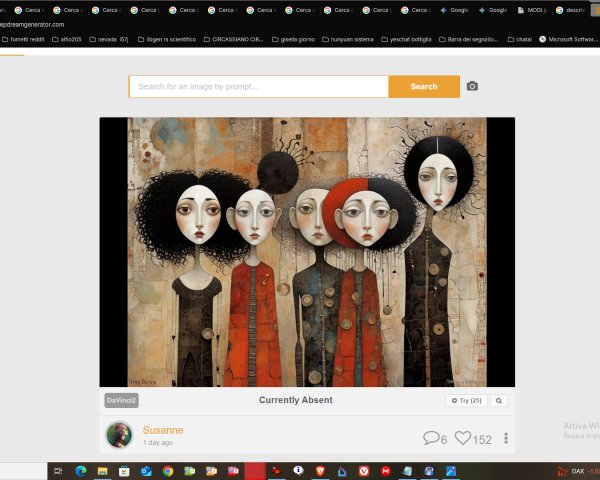Open comments via speech bubble icon

click(x=431, y=438)
